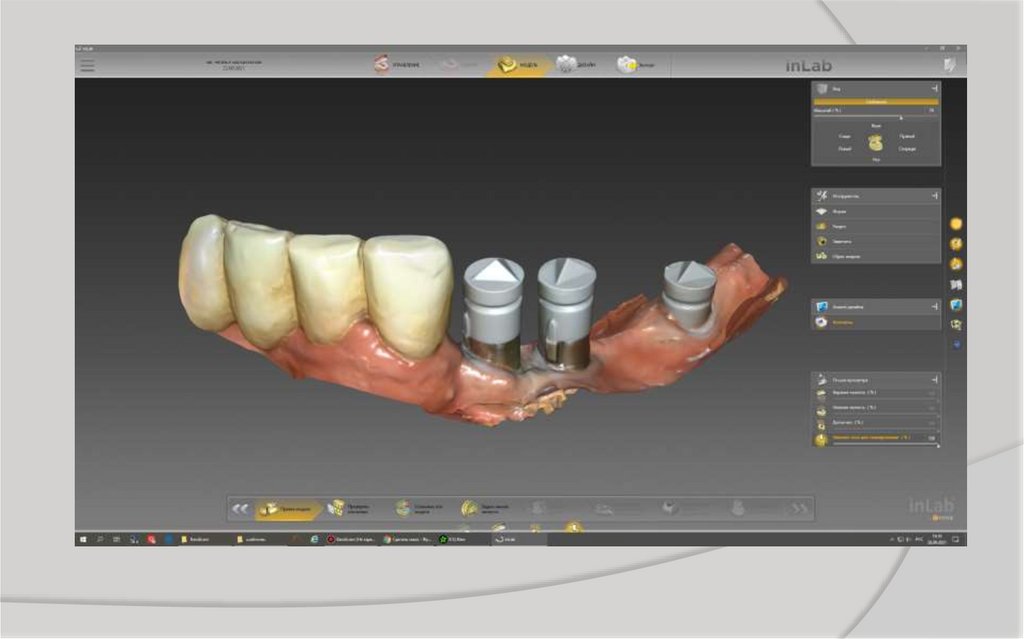Screen dimensions: 1024x639
Task: Switch to the Administration phase tab
Action: 396,65
